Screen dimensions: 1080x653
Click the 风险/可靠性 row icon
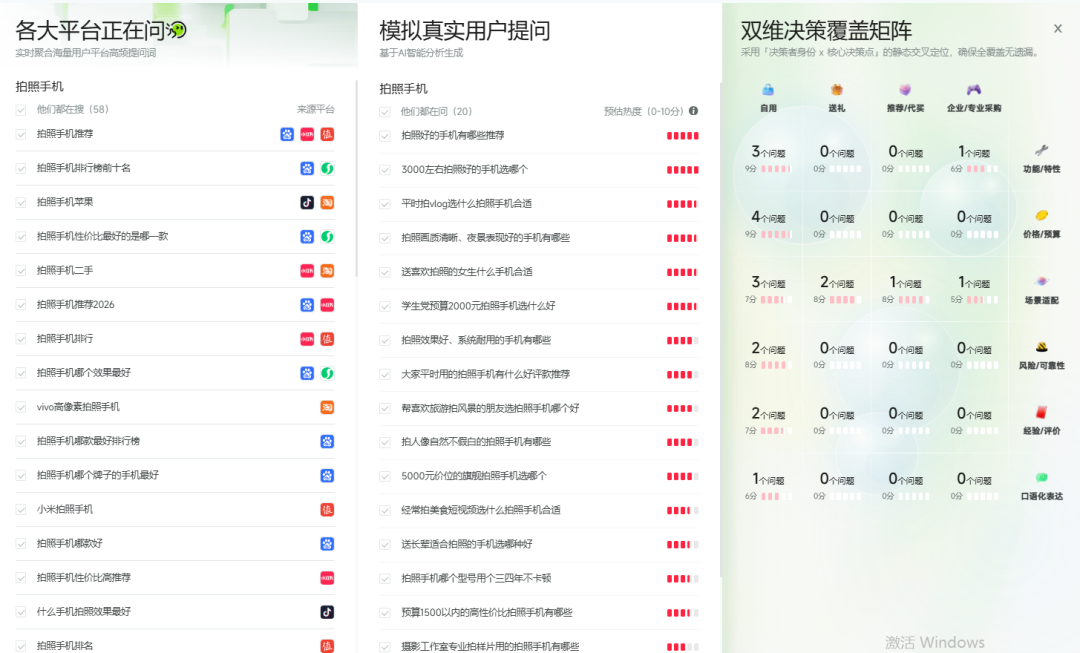[1041, 346]
